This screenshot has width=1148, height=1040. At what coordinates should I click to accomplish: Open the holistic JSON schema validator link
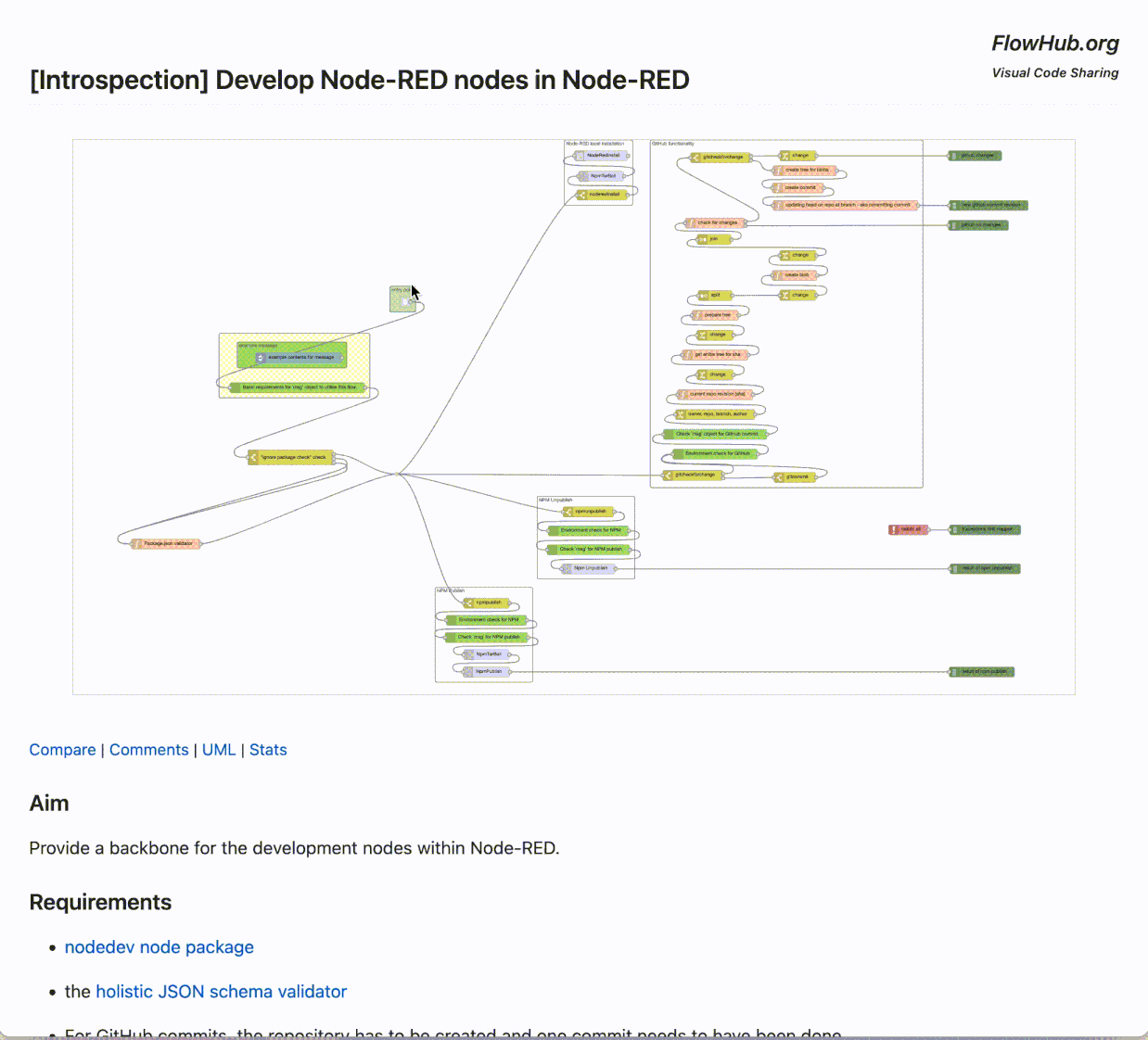(x=221, y=991)
